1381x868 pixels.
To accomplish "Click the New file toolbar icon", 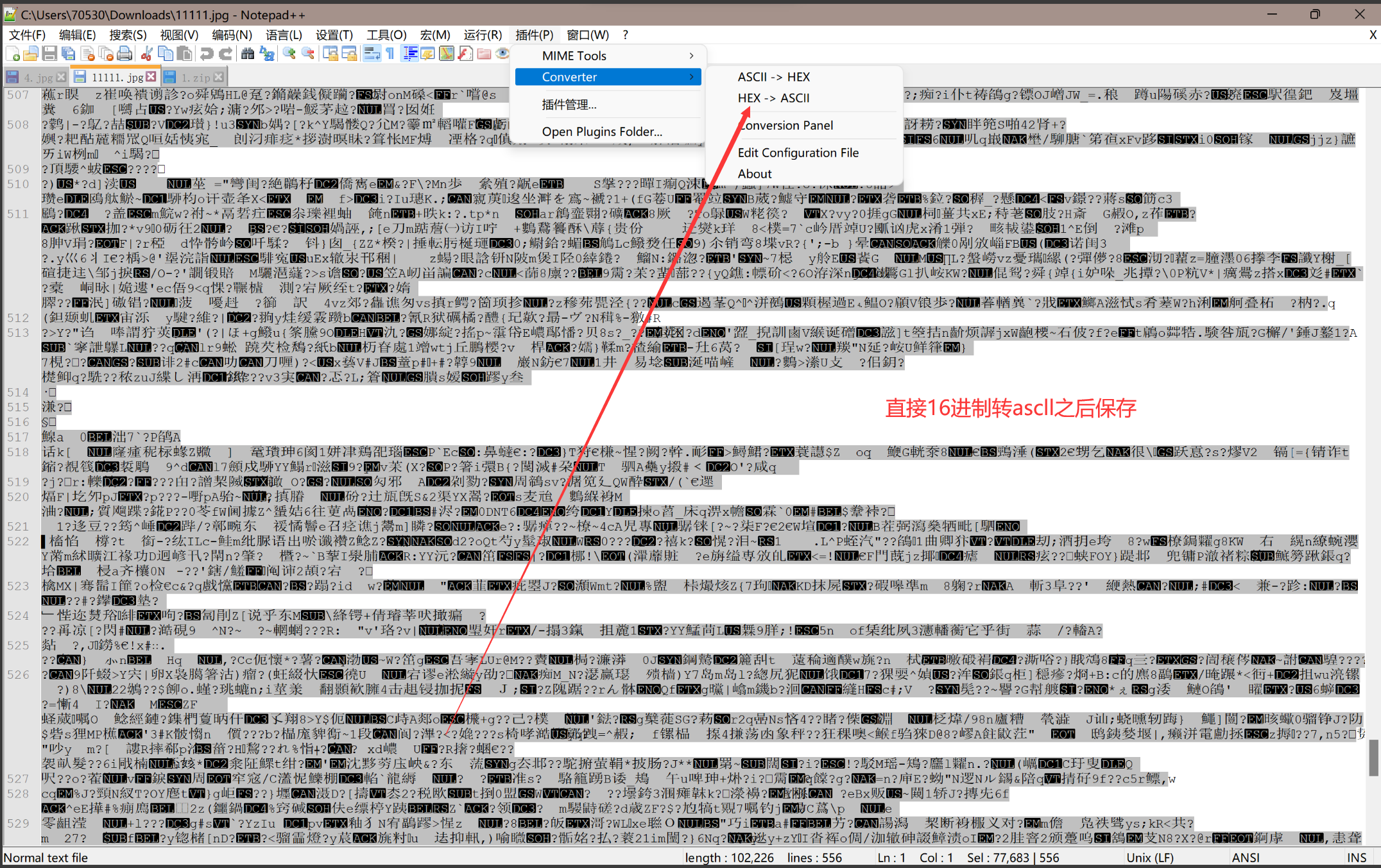I will pyautogui.click(x=13, y=54).
